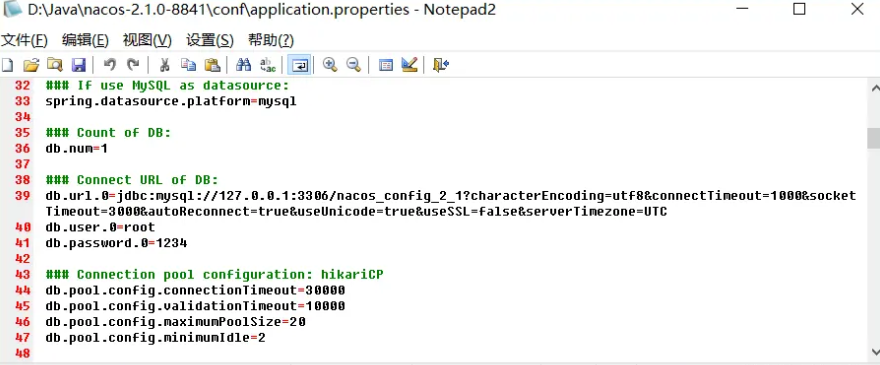Click the 'db.pool.config.validationTimeout=10000' line
The width and height of the screenshot is (880, 365).
tap(195, 306)
